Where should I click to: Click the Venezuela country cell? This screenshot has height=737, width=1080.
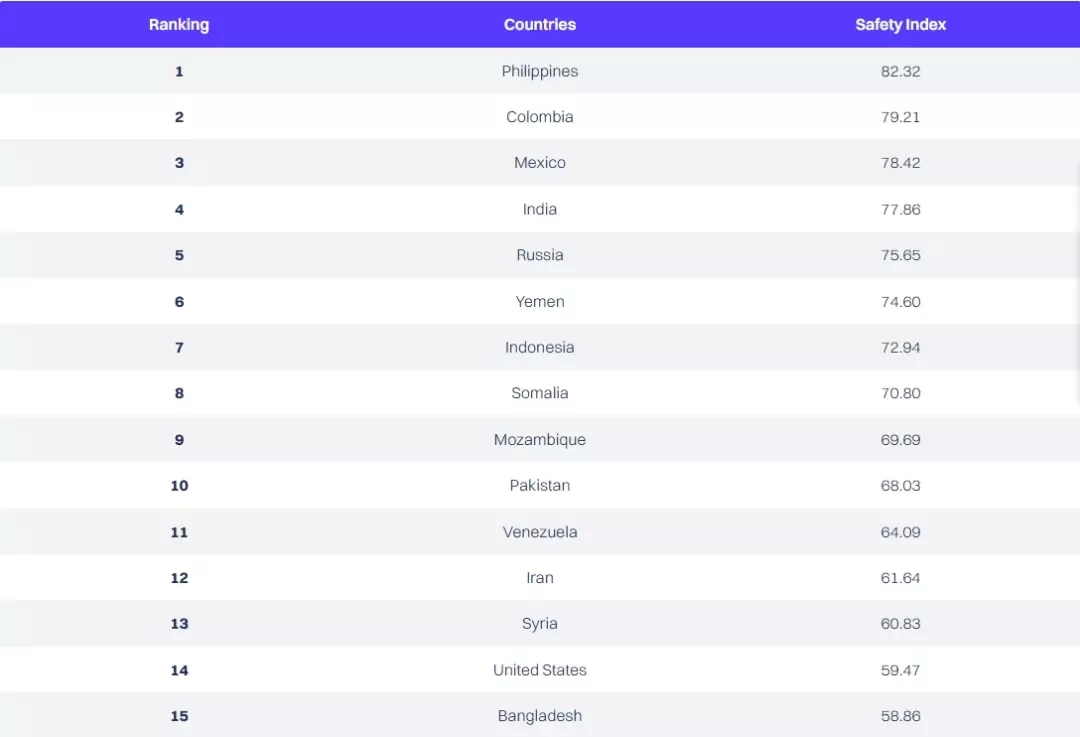click(x=539, y=532)
